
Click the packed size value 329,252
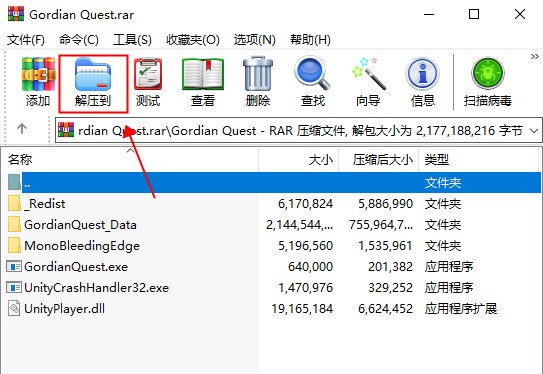point(390,287)
